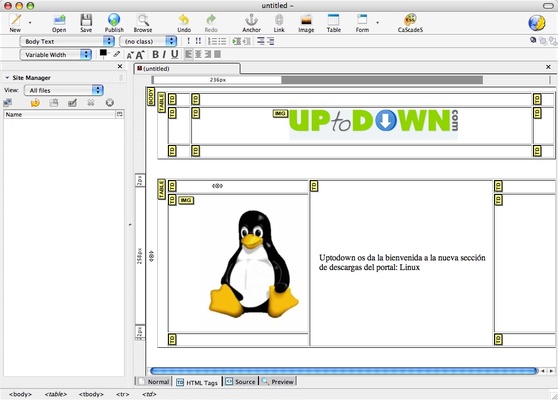Toggle bold formatting
The width and height of the screenshot is (558, 400).
pos(155,54)
